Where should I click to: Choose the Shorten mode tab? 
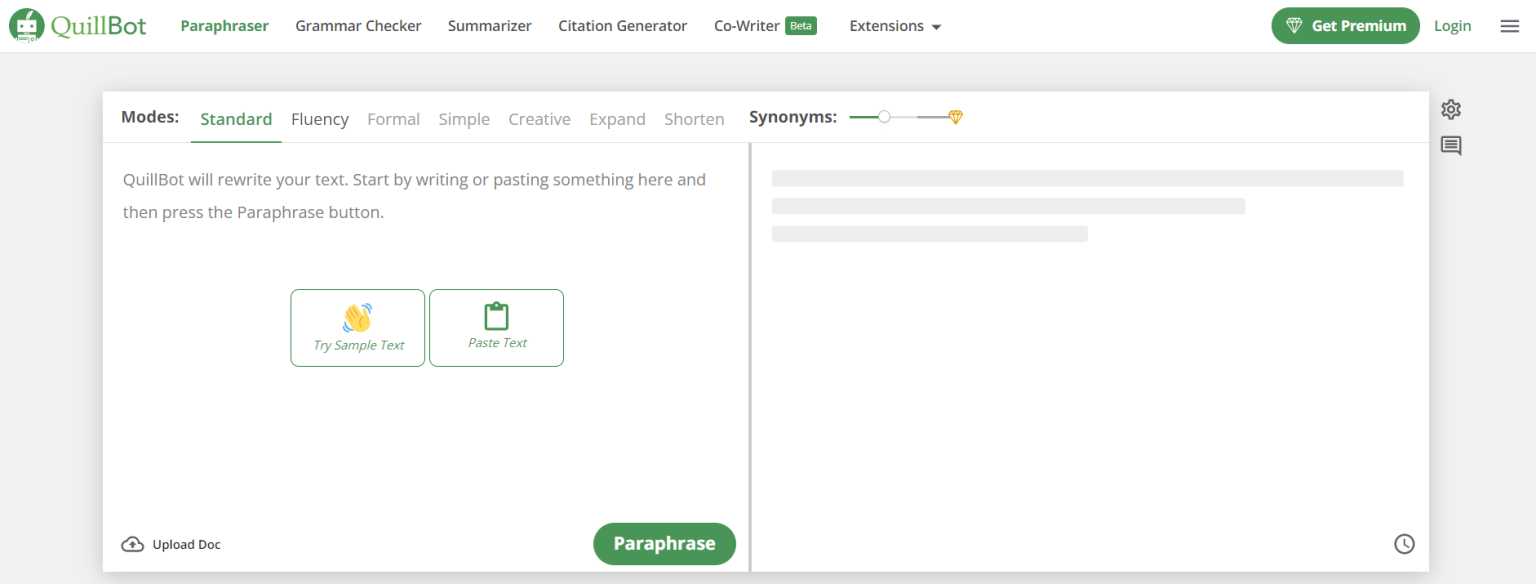pos(694,119)
